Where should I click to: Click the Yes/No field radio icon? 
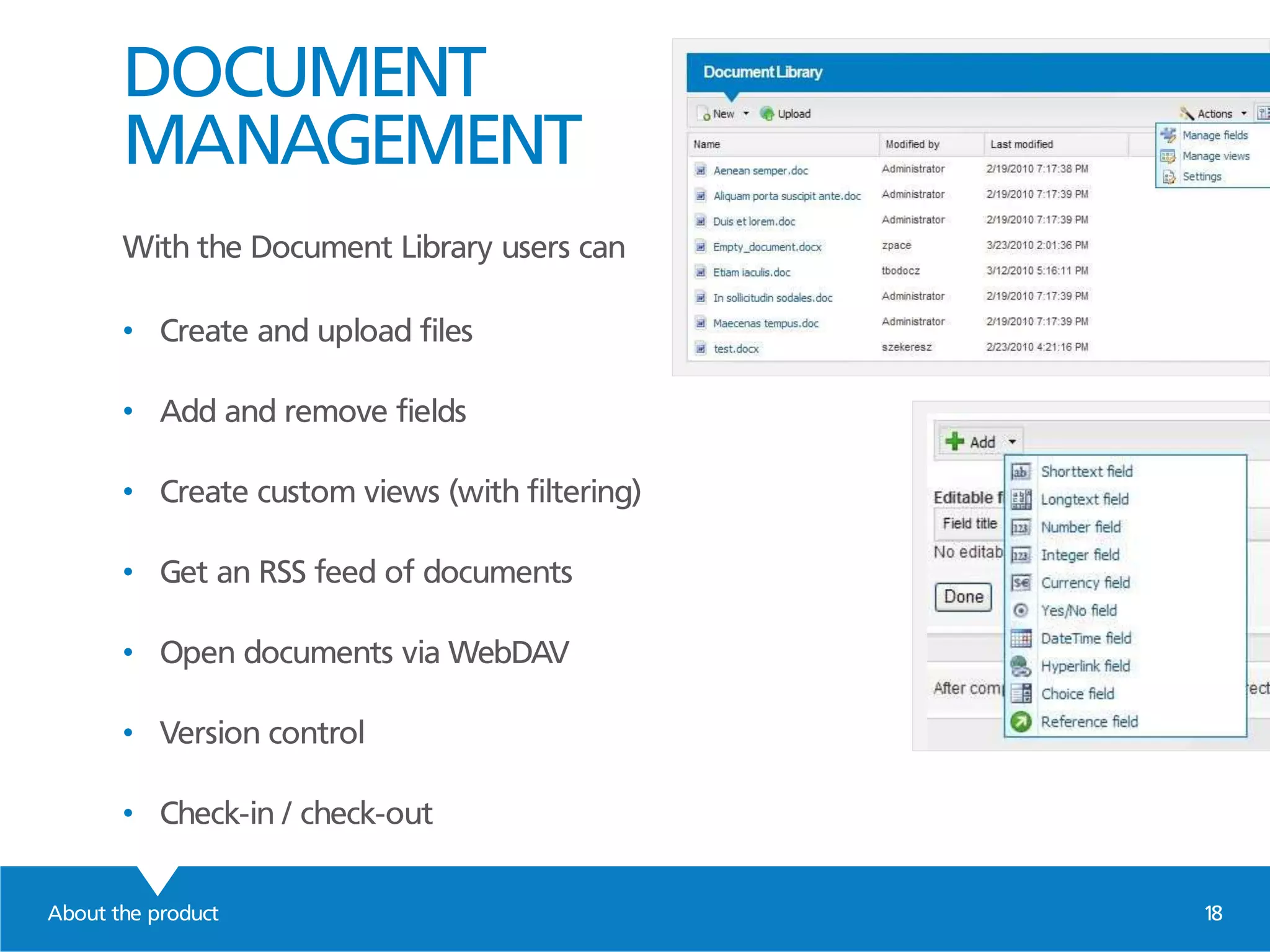coord(1021,610)
